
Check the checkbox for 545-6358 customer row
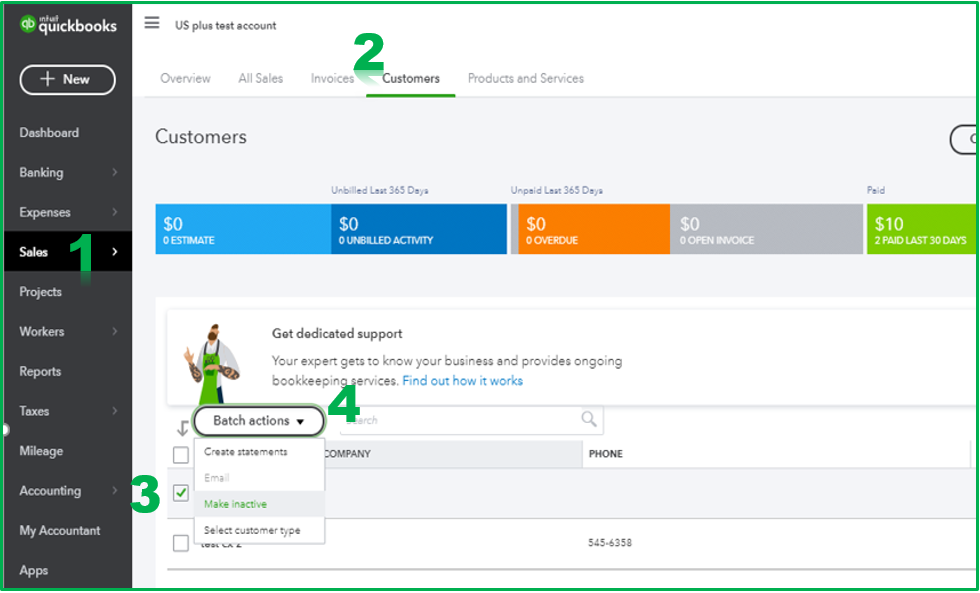coord(181,543)
